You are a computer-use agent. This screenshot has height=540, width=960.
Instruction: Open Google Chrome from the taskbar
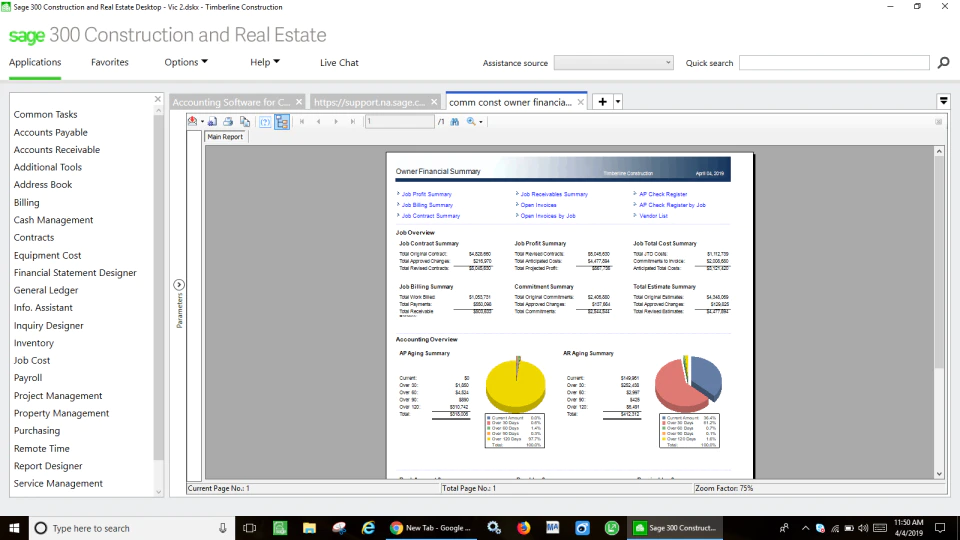(430, 528)
